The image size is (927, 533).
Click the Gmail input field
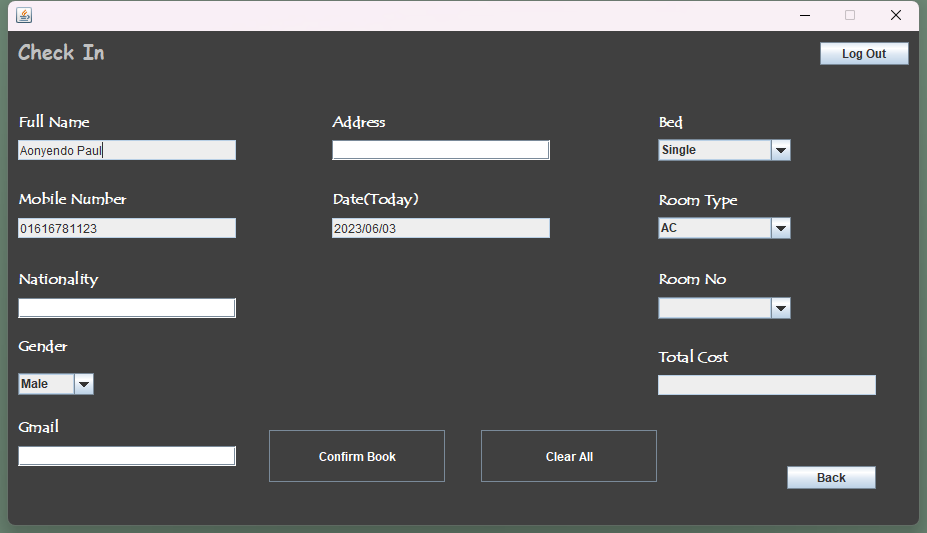click(127, 456)
